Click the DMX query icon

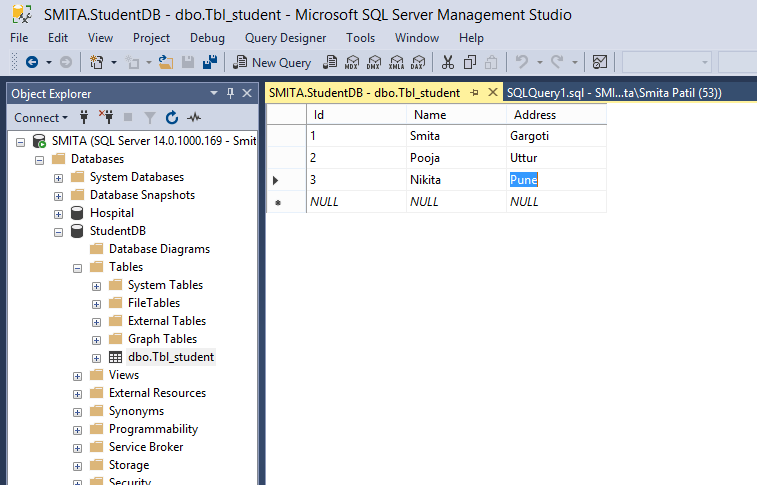click(374, 62)
